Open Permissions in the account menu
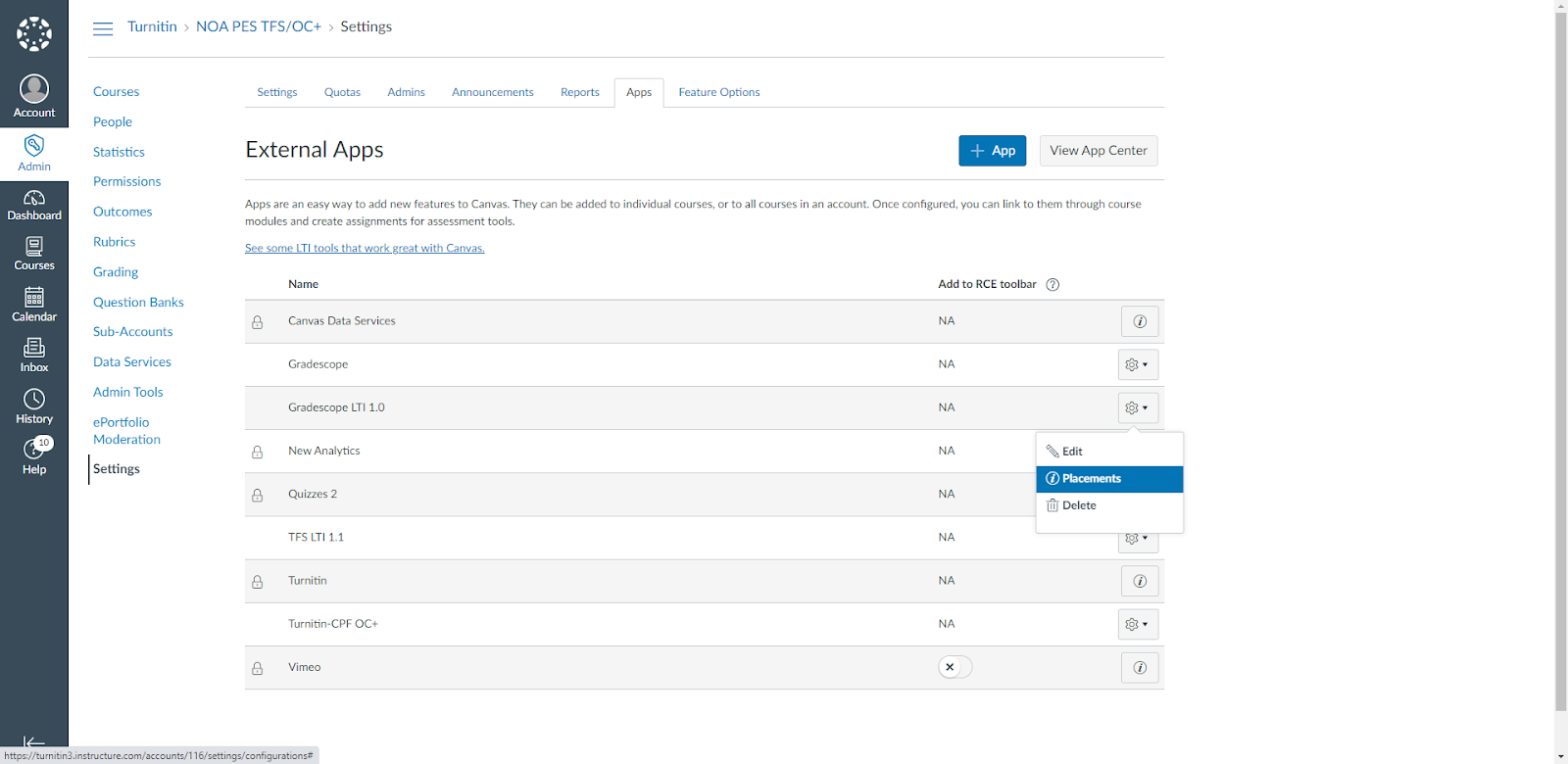Screen dimensions: 1568x764 point(127,182)
